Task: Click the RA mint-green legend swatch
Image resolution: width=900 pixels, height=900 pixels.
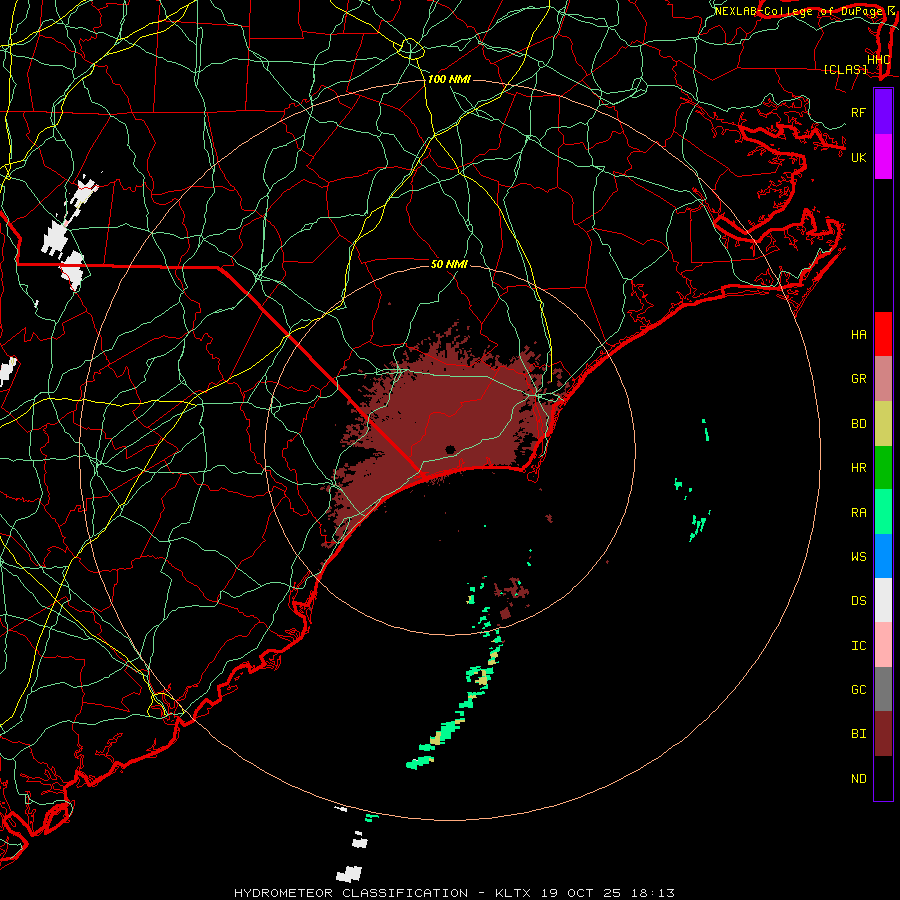Action: point(883,512)
